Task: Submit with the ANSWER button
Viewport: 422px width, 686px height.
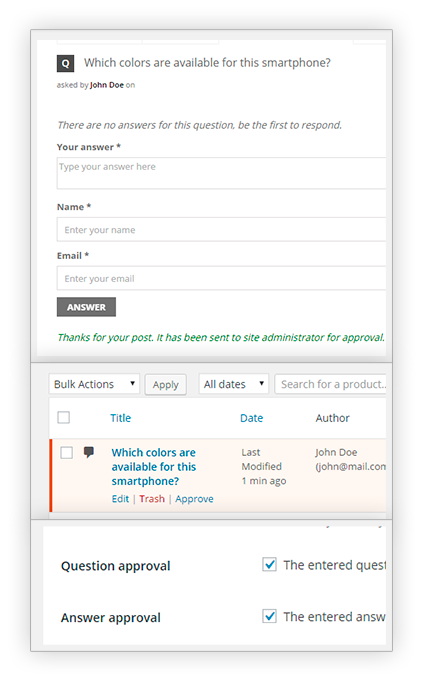Action: click(86, 307)
